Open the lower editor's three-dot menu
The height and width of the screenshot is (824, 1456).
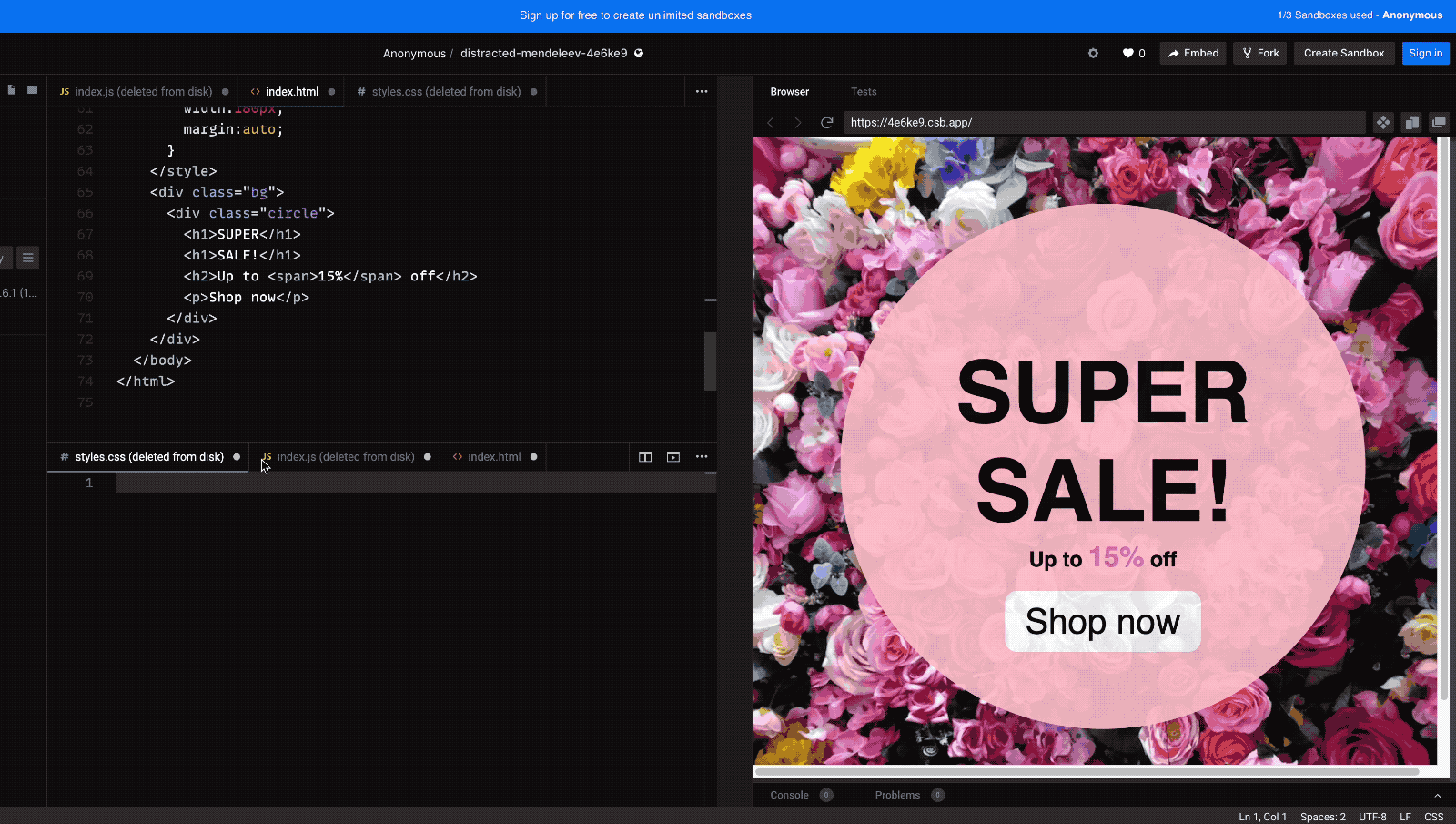pyautogui.click(x=702, y=457)
